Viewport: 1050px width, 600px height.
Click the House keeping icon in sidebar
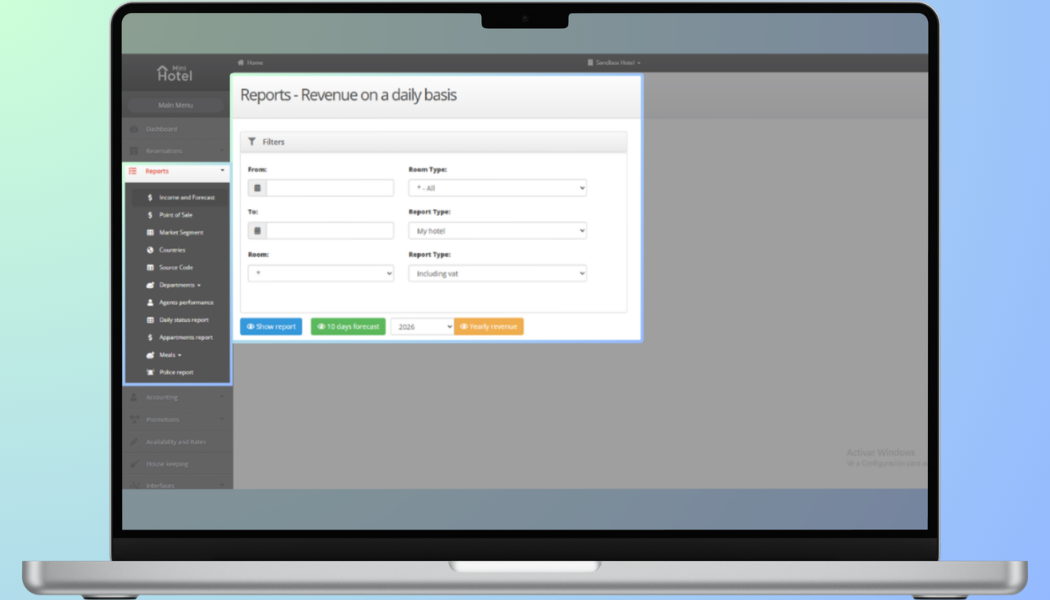(x=134, y=463)
